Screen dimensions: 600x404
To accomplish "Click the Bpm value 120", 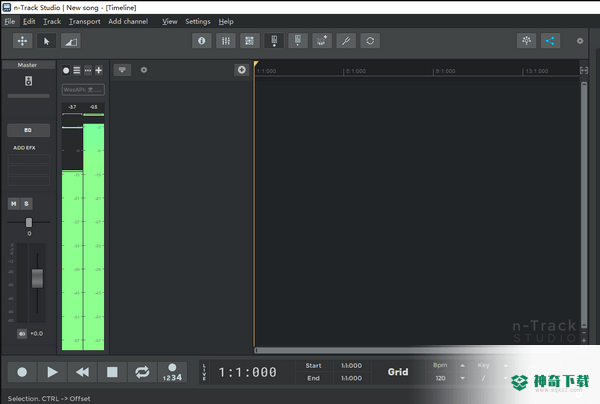I will [x=440, y=378].
